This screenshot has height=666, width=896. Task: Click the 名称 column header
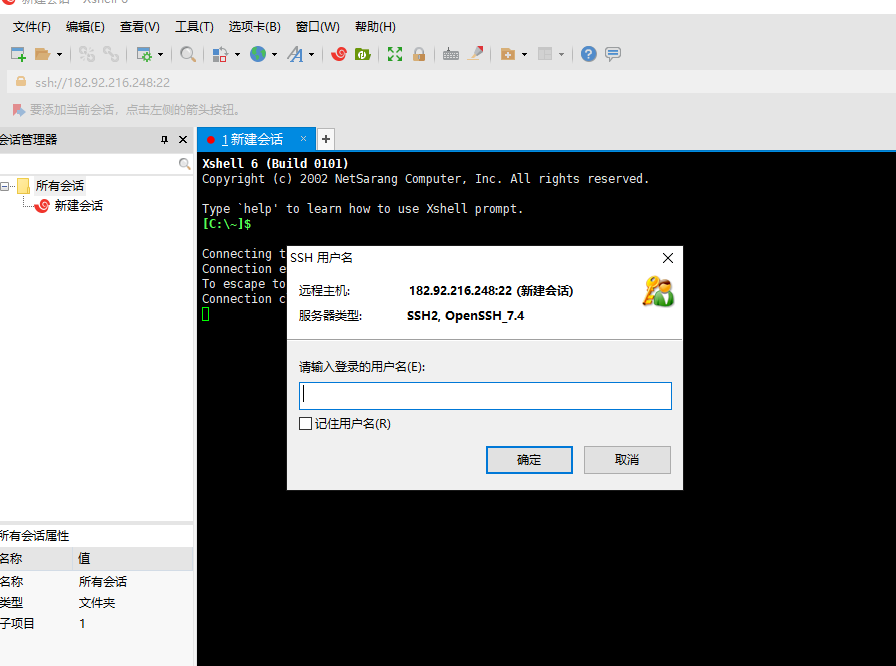[36, 559]
